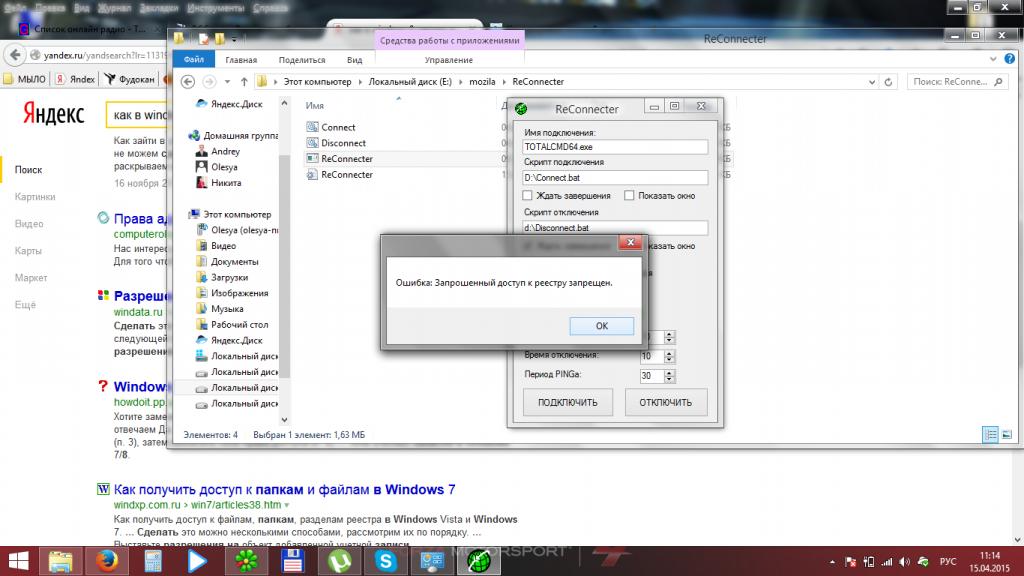Image resolution: width=1024 pixels, height=576 pixels.
Task: Switch to the Вид ribbon tab
Action: pos(354,60)
